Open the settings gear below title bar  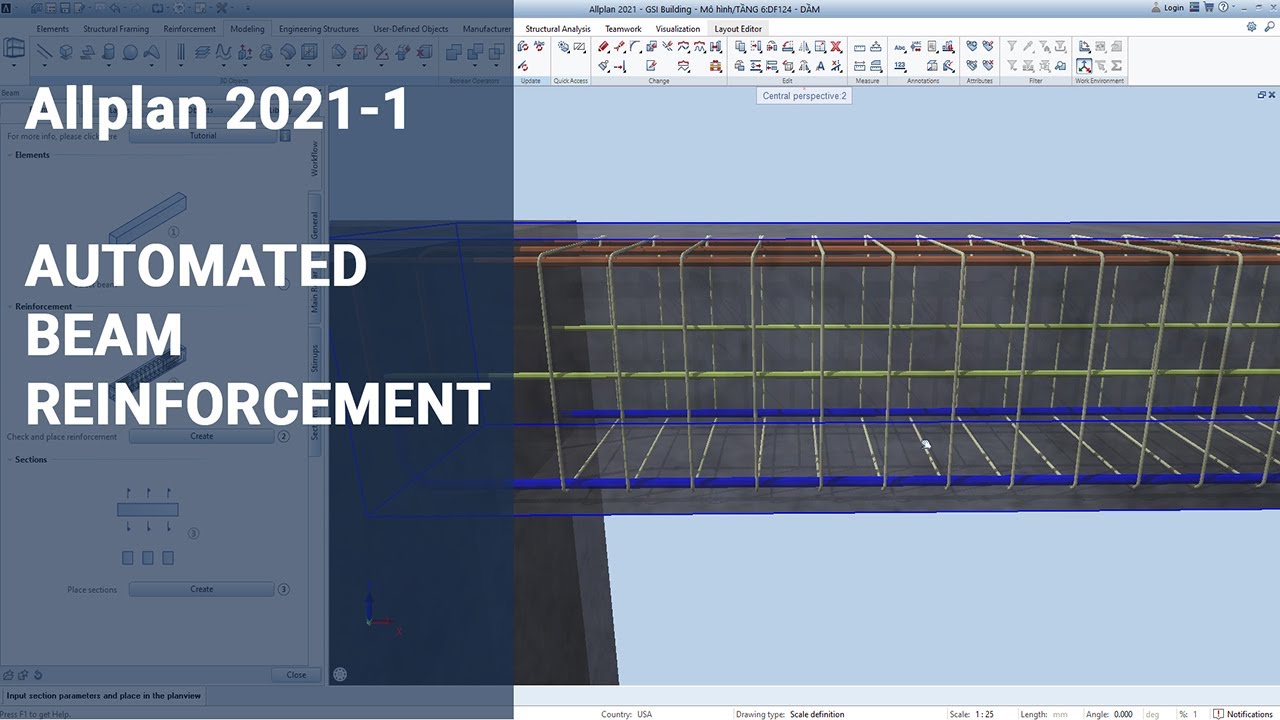coord(1251,27)
